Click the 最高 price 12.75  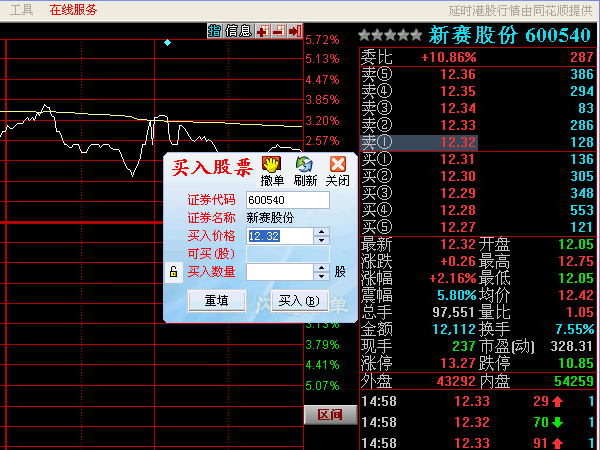click(x=576, y=261)
